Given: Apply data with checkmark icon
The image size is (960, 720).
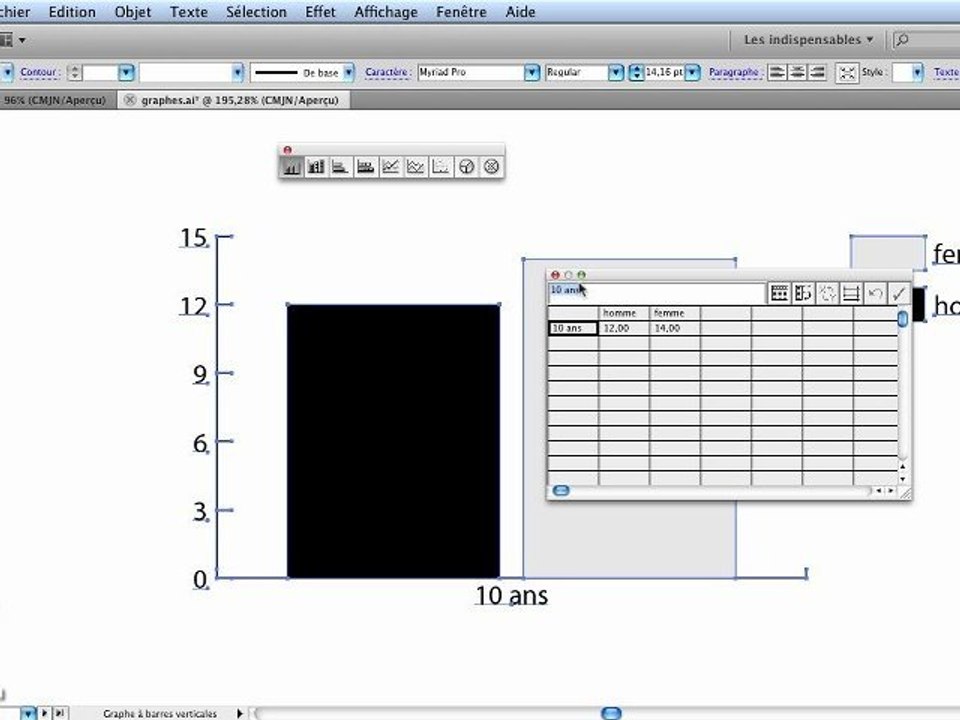Looking at the screenshot, I should 899,293.
